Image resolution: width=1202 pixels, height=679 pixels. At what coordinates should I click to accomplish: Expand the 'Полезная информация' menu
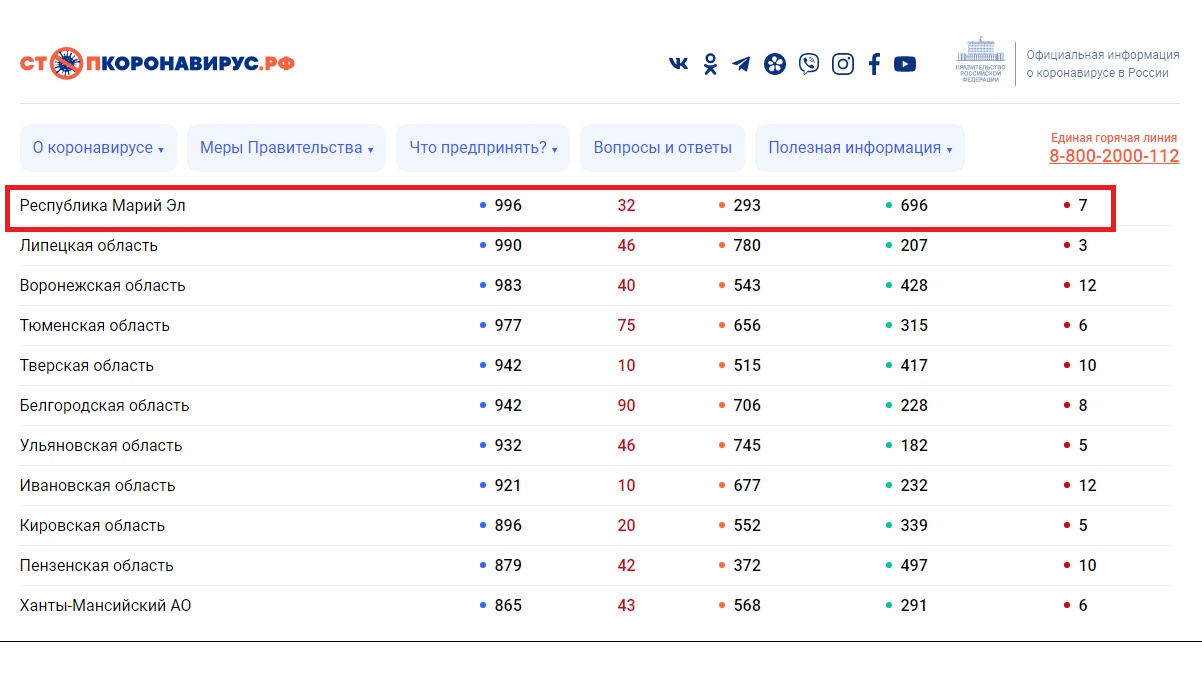tap(859, 148)
